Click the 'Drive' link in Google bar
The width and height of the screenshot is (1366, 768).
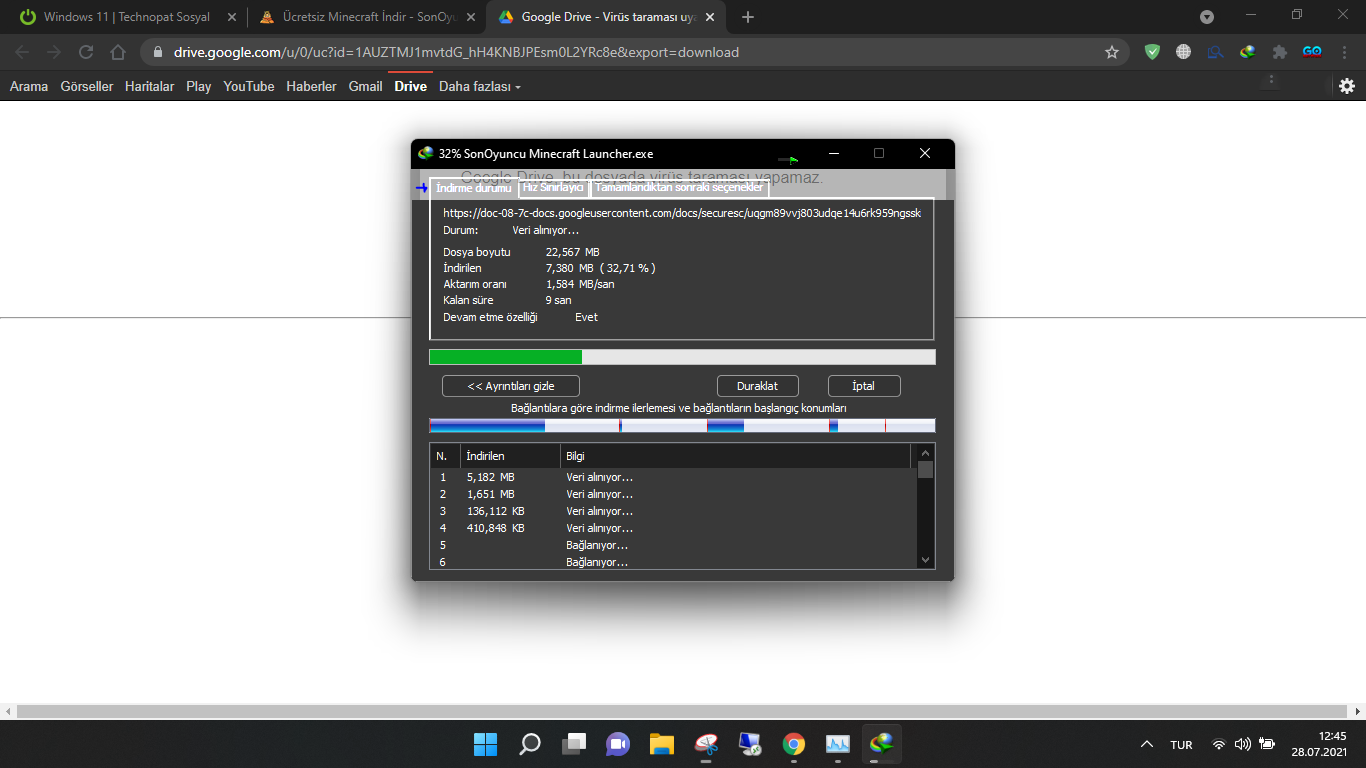click(x=411, y=86)
